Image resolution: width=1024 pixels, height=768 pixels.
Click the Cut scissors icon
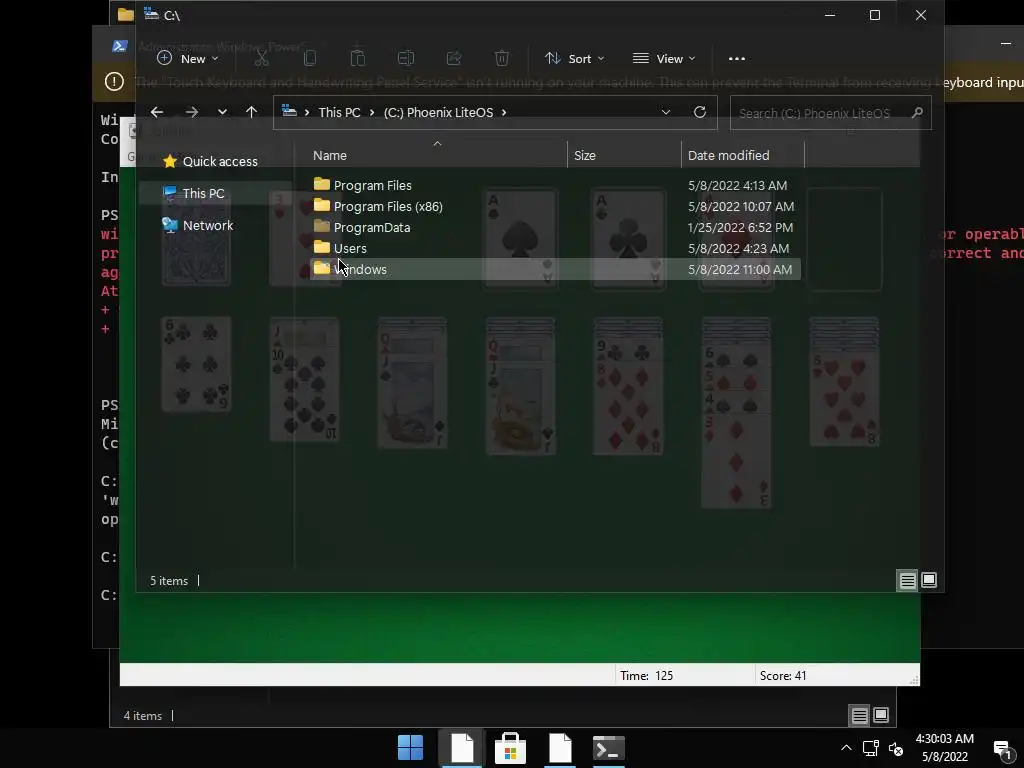click(261, 59)
